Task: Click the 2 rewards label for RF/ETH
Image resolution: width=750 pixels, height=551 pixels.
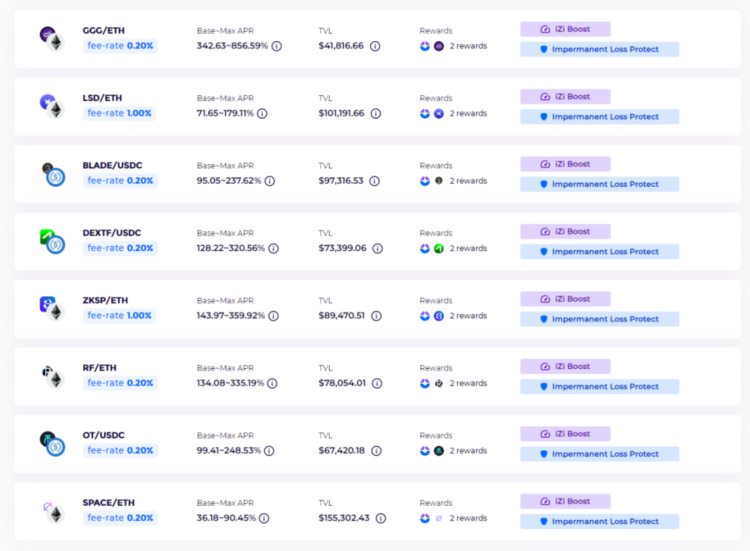Action: click(468, 383)
